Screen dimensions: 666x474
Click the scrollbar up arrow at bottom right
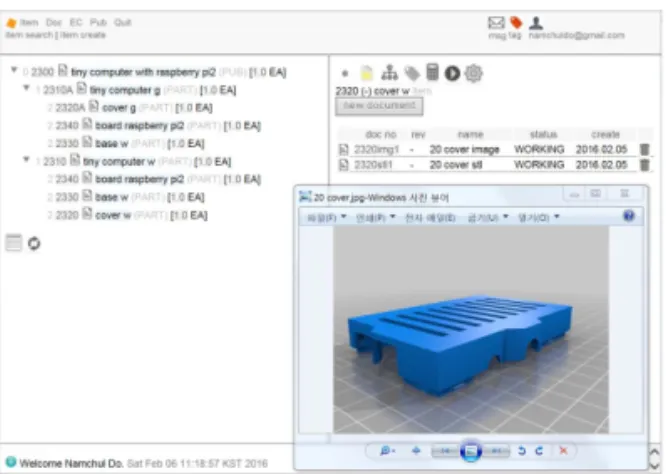[x=655, y=453]
